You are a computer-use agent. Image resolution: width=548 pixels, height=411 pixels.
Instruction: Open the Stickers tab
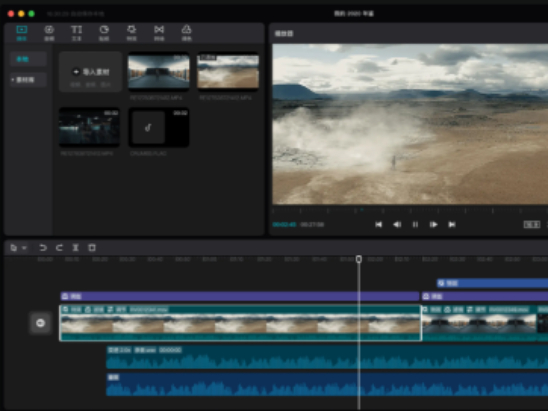[104, 33]
